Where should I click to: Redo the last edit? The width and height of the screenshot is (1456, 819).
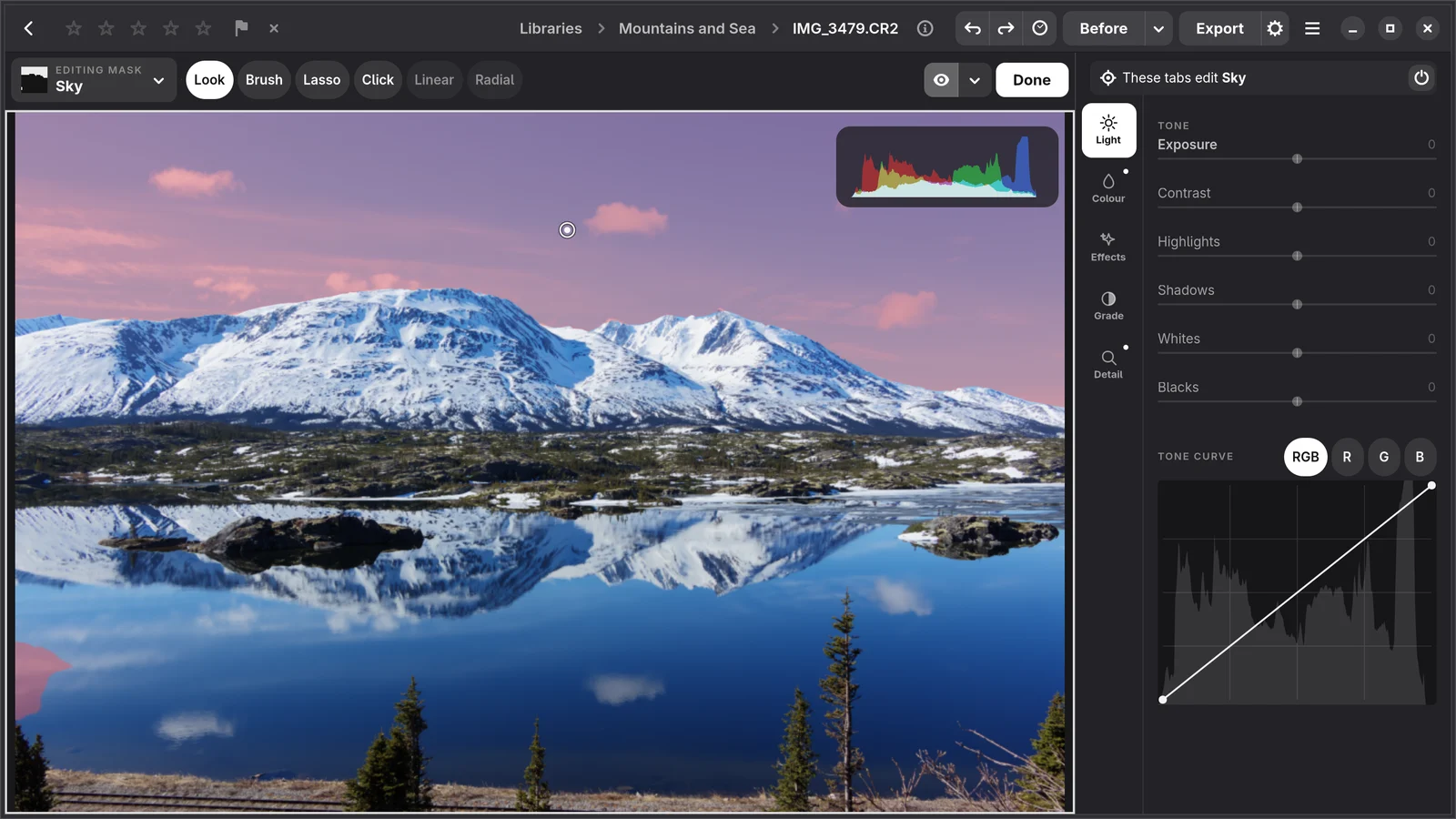click(x=1006, y=28)
